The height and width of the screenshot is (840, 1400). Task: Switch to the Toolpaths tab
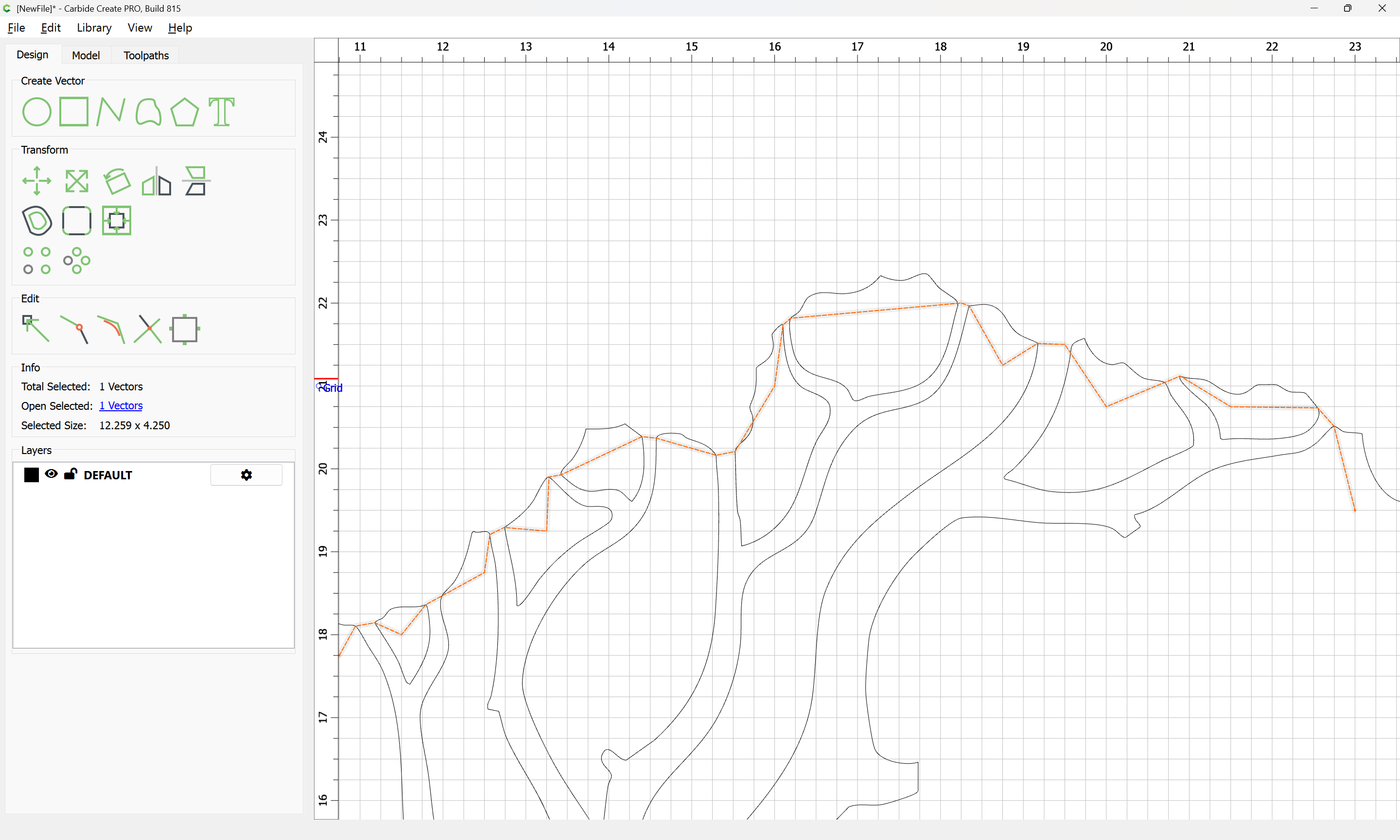coord(147,55)
